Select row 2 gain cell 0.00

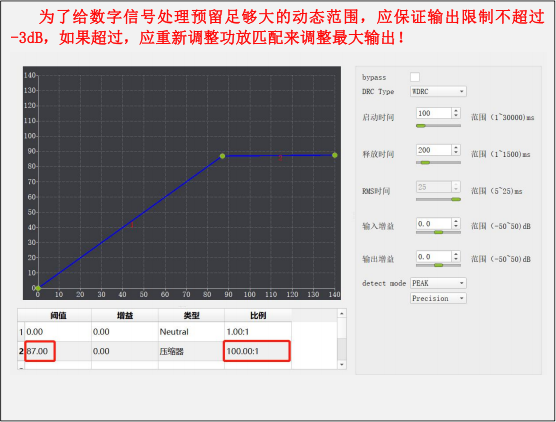[125, 351]
